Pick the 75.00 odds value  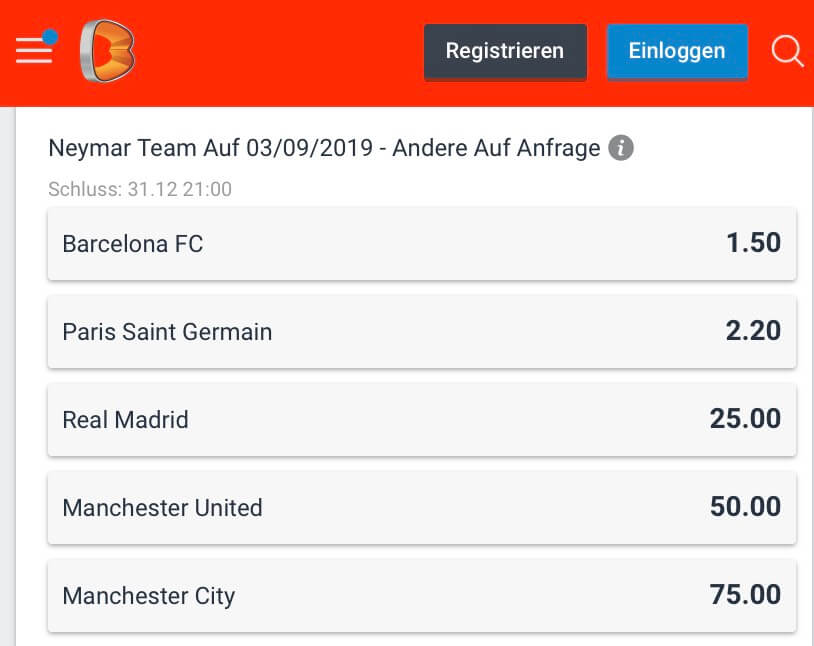pos(745,595)
